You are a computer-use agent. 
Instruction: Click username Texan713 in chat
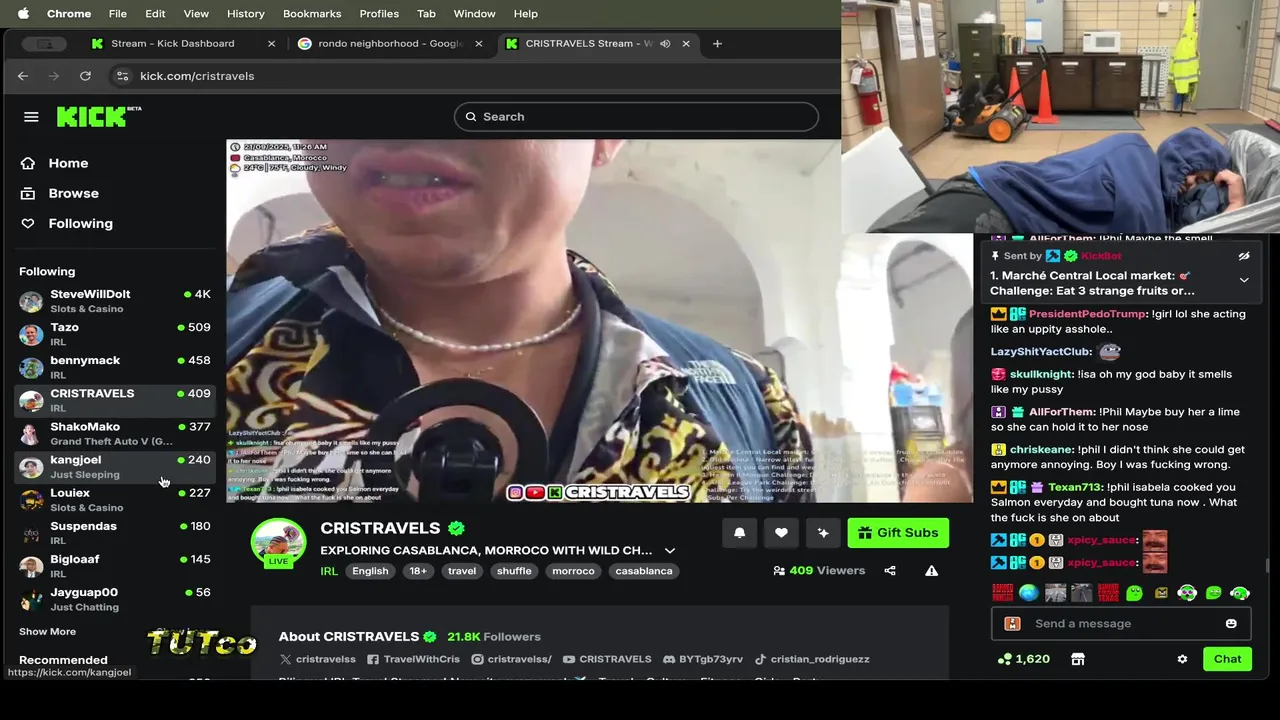(x=1075, y=487)
